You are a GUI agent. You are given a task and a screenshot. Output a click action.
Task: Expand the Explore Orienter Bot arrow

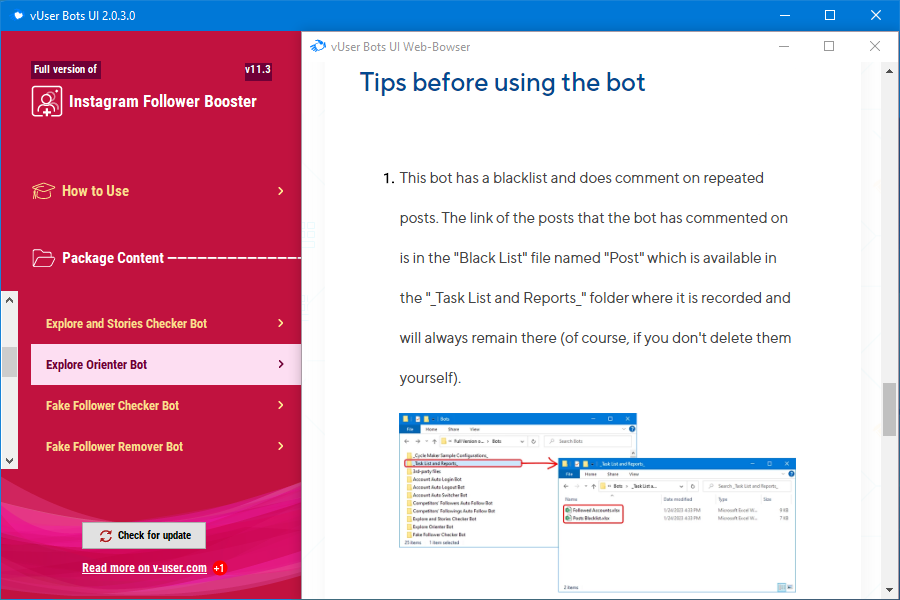[x=281, y=364]
